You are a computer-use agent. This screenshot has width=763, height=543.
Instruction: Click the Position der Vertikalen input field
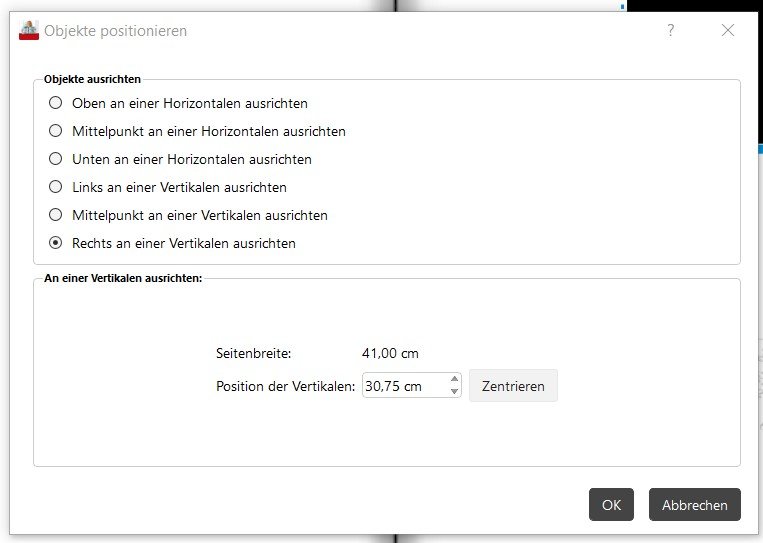405,386
